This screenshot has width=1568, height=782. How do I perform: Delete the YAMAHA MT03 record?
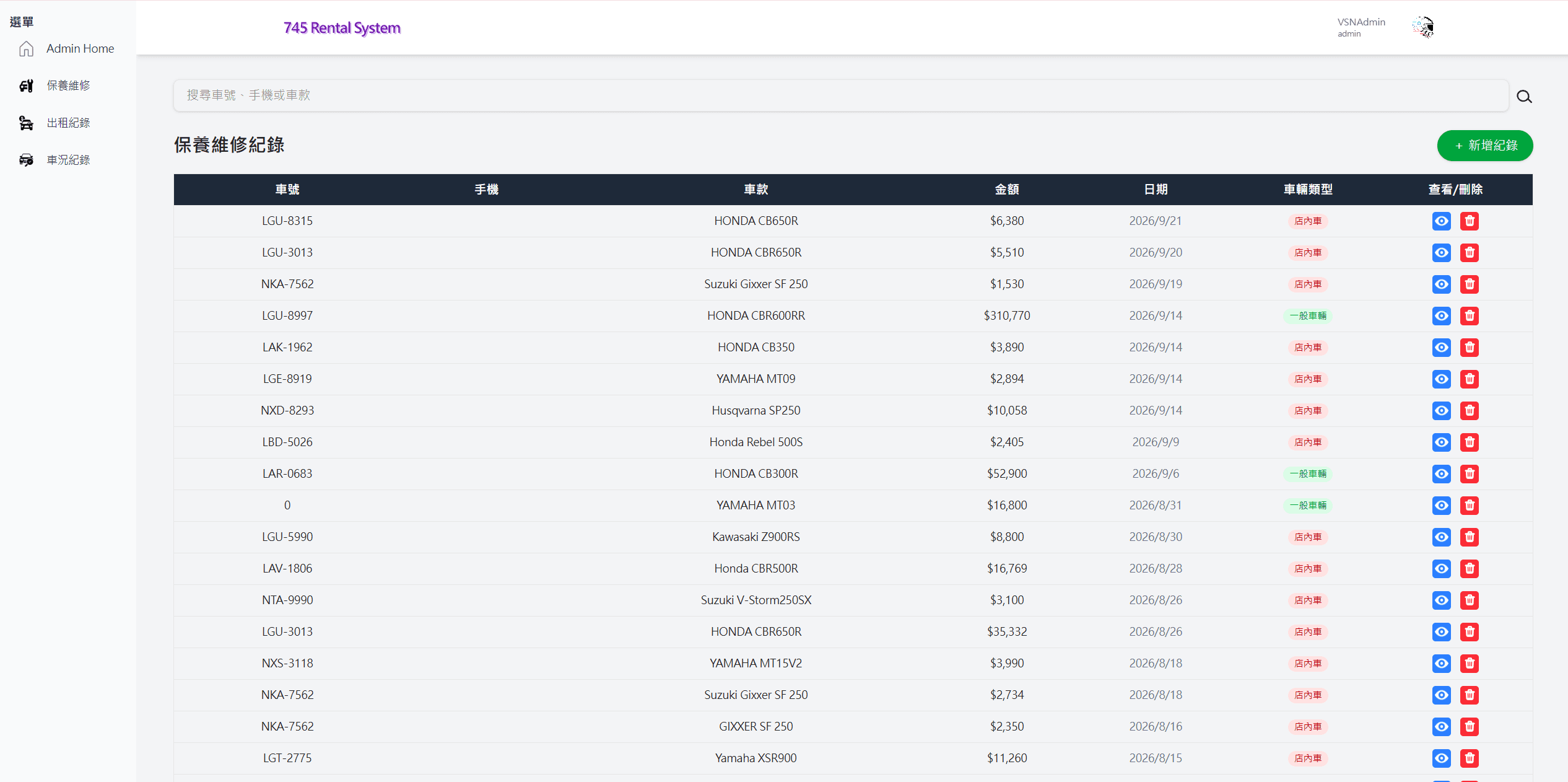[x=1470, y=506]
